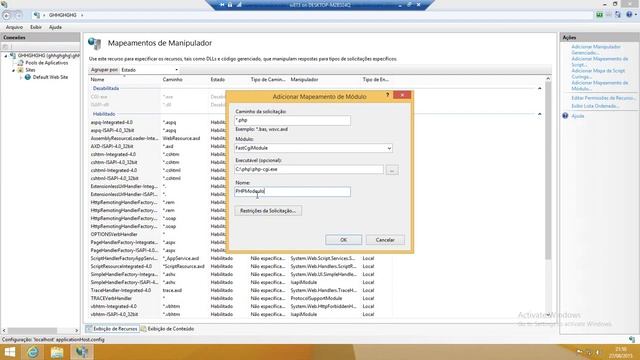This screenshot has height=360, width=640.
Task: Click the IIS Manager taskbar icon
Action: 81,352
